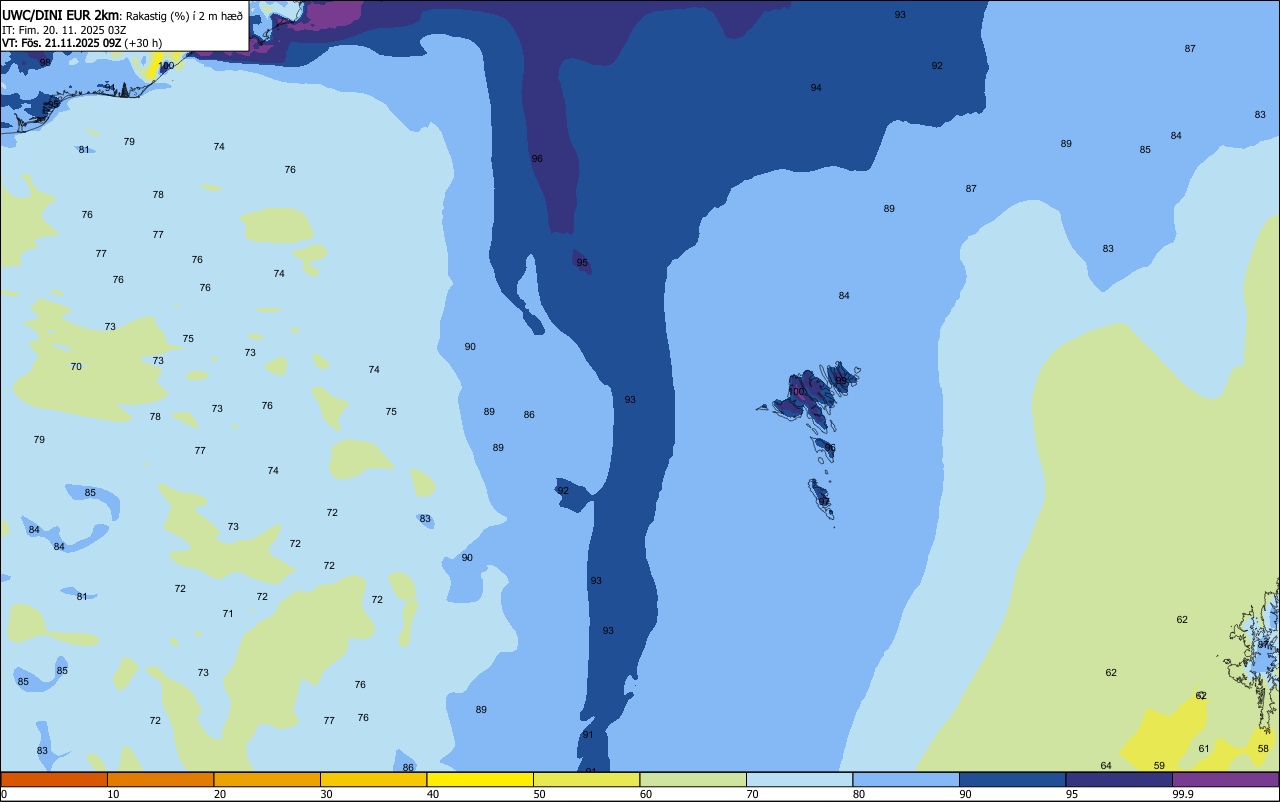Click the map humidity value 58

pyautogui.click(x=1263, y=748)
